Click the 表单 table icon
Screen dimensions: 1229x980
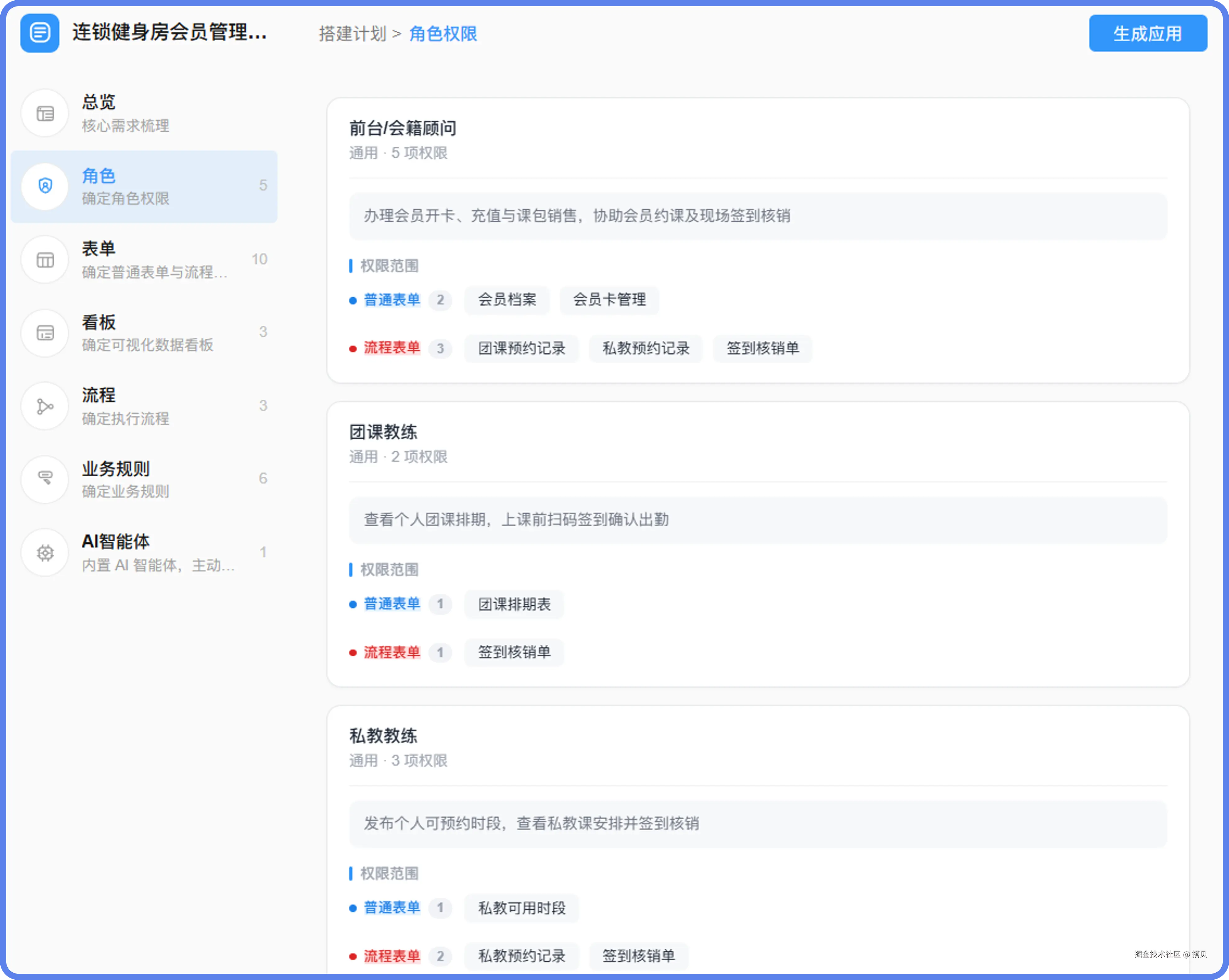[45, 260]
